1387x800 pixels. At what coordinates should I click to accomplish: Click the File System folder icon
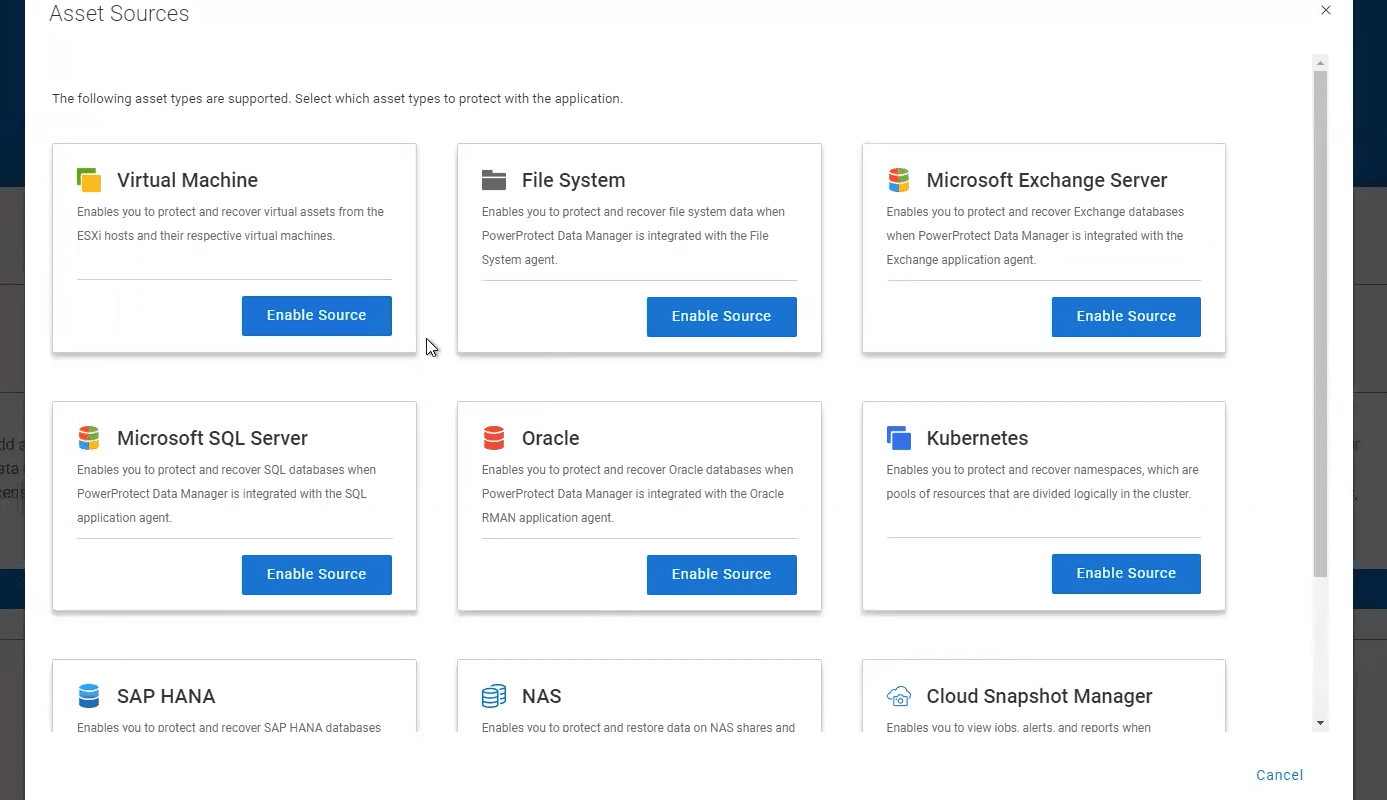494,180
